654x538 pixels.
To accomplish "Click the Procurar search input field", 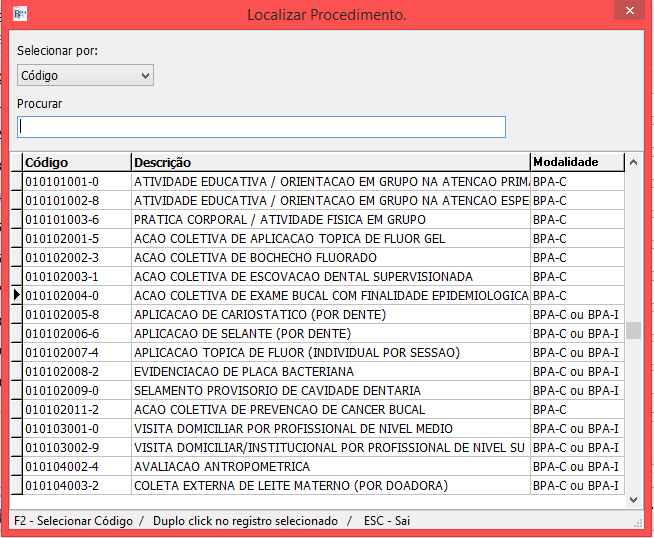I will [x=262, y=127].
